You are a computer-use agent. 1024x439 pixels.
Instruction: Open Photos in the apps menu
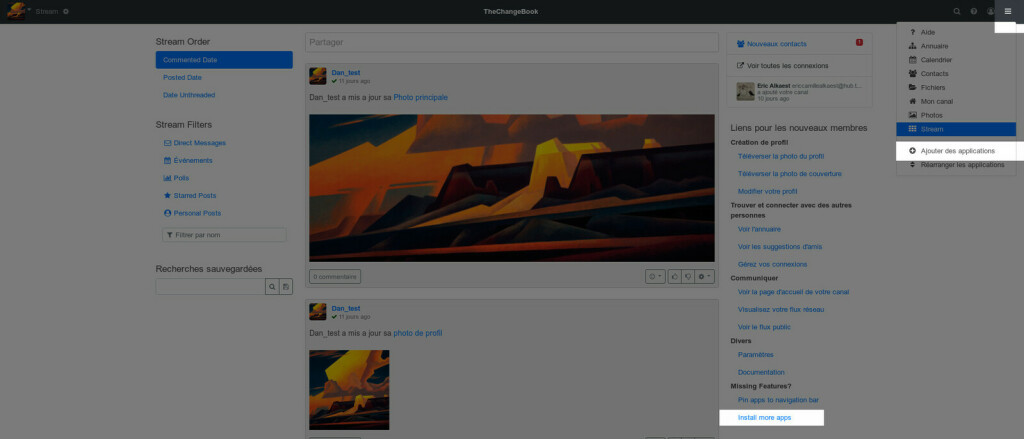956,115
